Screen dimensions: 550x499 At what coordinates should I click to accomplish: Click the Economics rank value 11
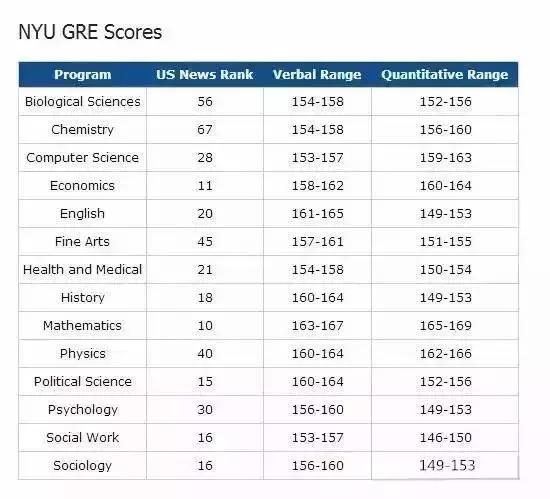pyautogui.click(x=205, y=186)
